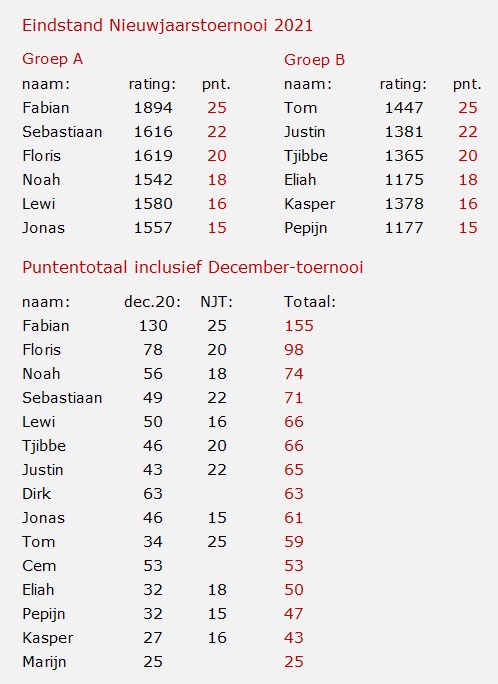Screen dimensions: 498x684
Task: Click Jonas's rating 1557 in Groep A
Action: pyautogui.click(x=153, y=228)
